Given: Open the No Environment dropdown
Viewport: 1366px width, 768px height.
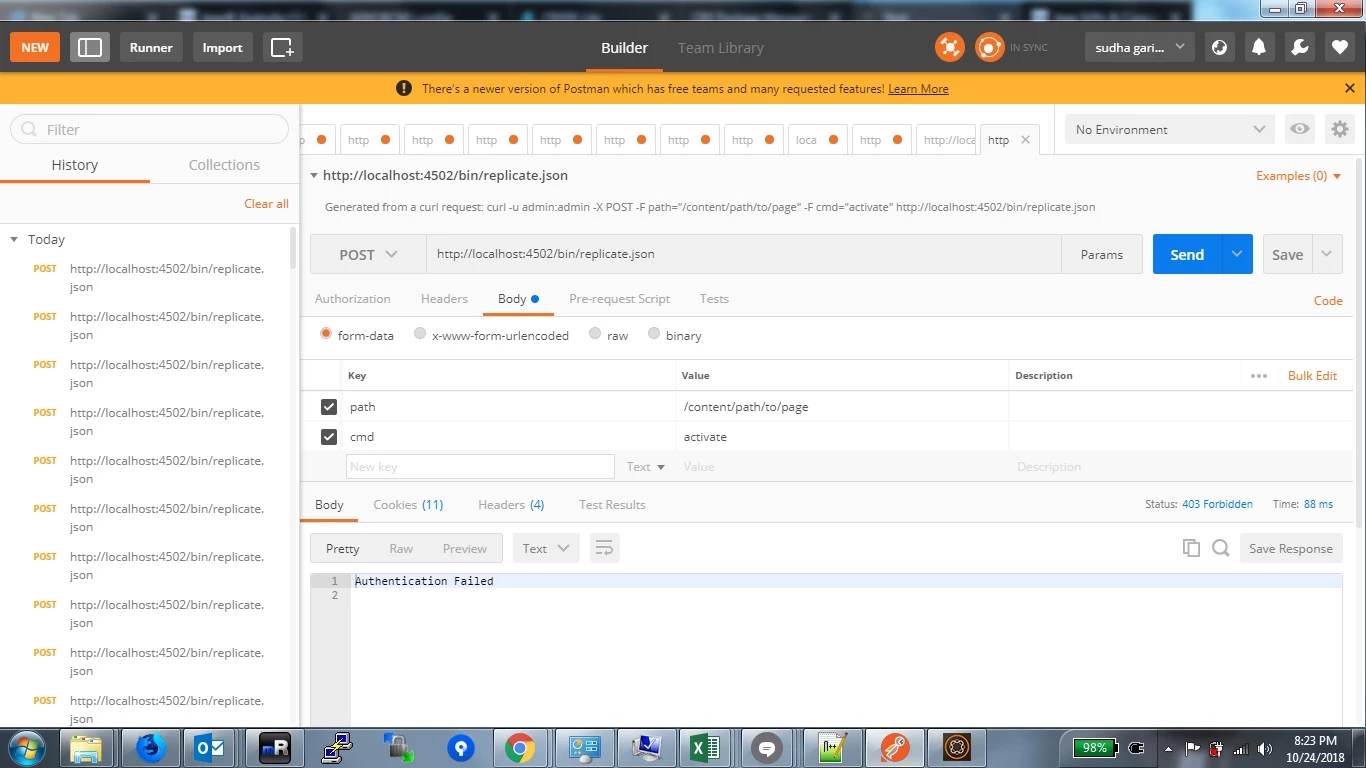Looking at the screenshot, I should click(1170, 129).
